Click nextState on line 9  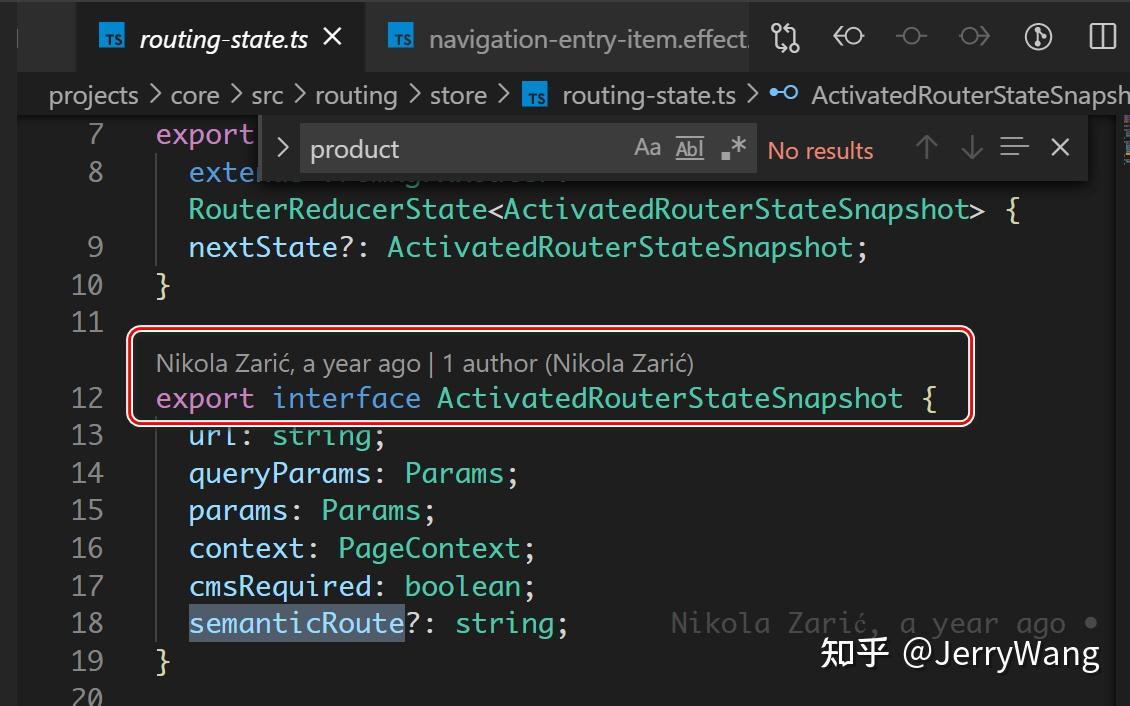click(263, 248)
